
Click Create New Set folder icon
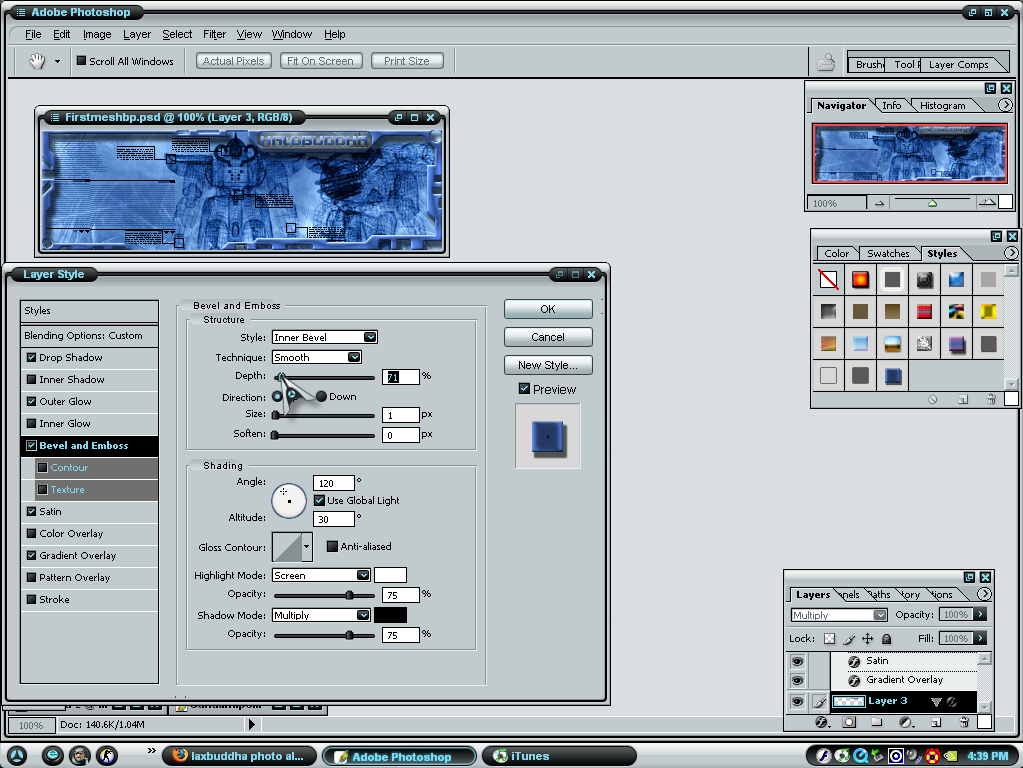pyautogui.click(x=876, y=722)
